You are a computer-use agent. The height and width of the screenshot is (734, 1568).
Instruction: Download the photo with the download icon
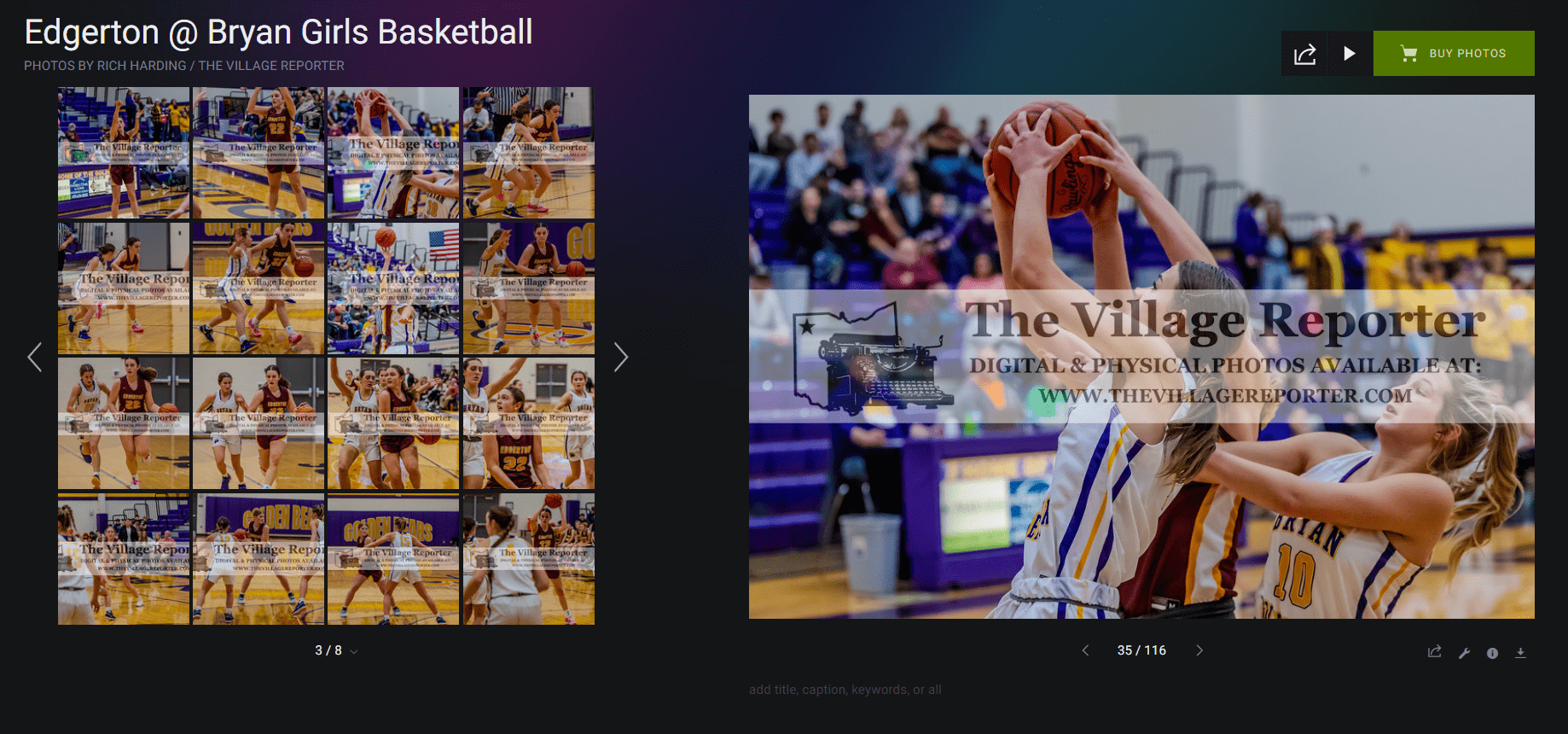click(x=1520, y=653)
